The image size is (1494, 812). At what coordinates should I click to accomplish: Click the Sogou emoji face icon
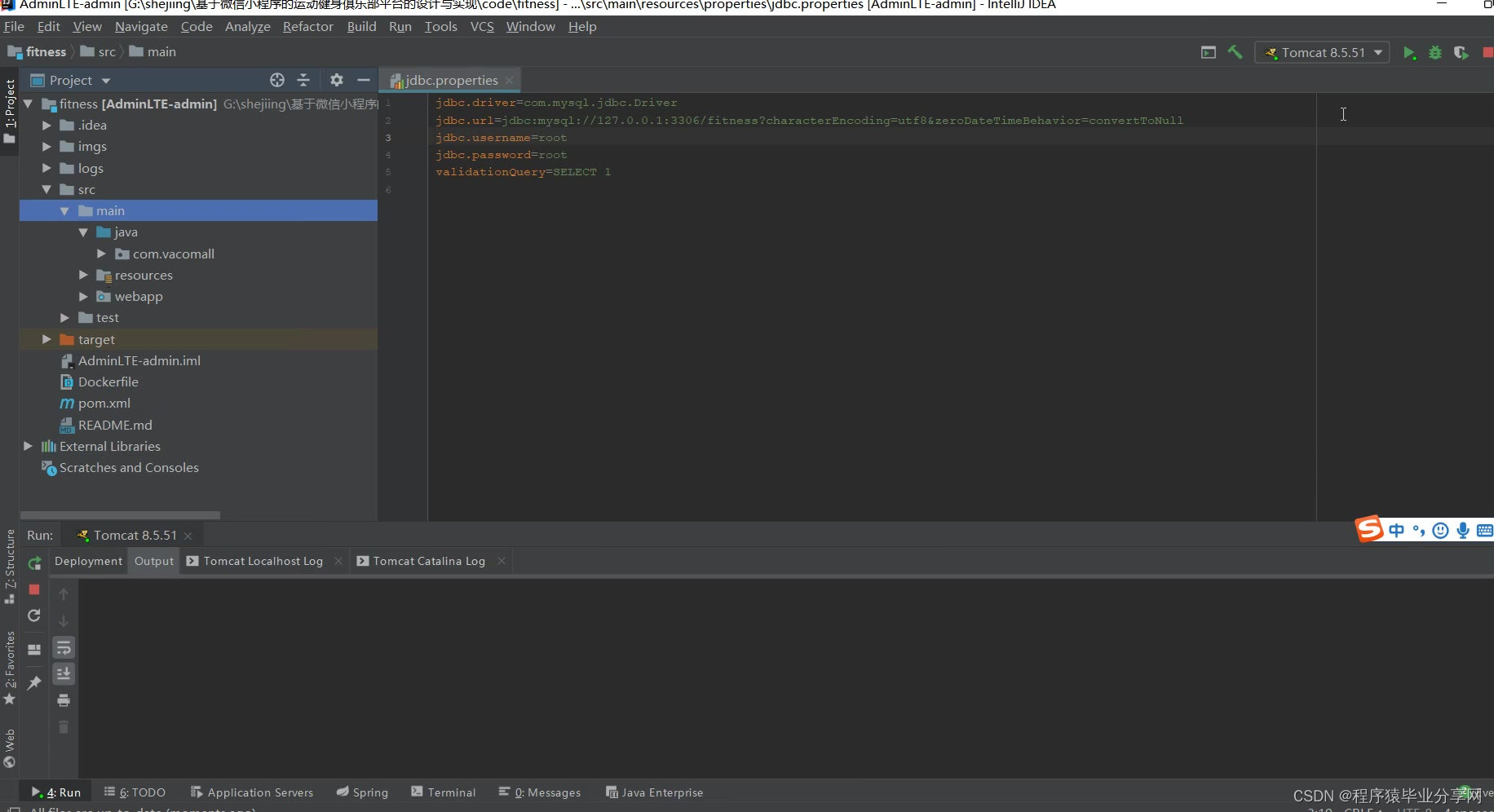1441,531
